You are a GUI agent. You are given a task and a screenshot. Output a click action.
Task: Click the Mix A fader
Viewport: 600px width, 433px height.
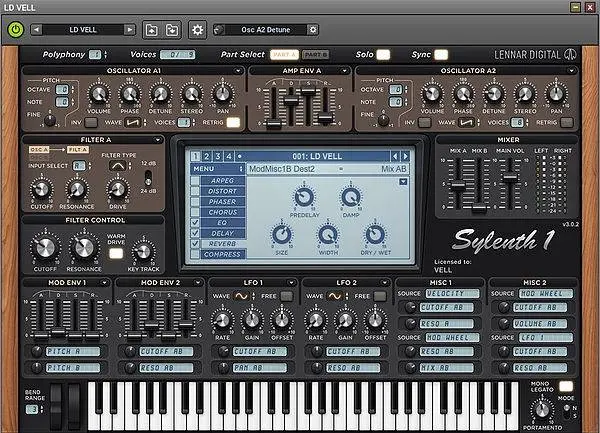point(458,186)
